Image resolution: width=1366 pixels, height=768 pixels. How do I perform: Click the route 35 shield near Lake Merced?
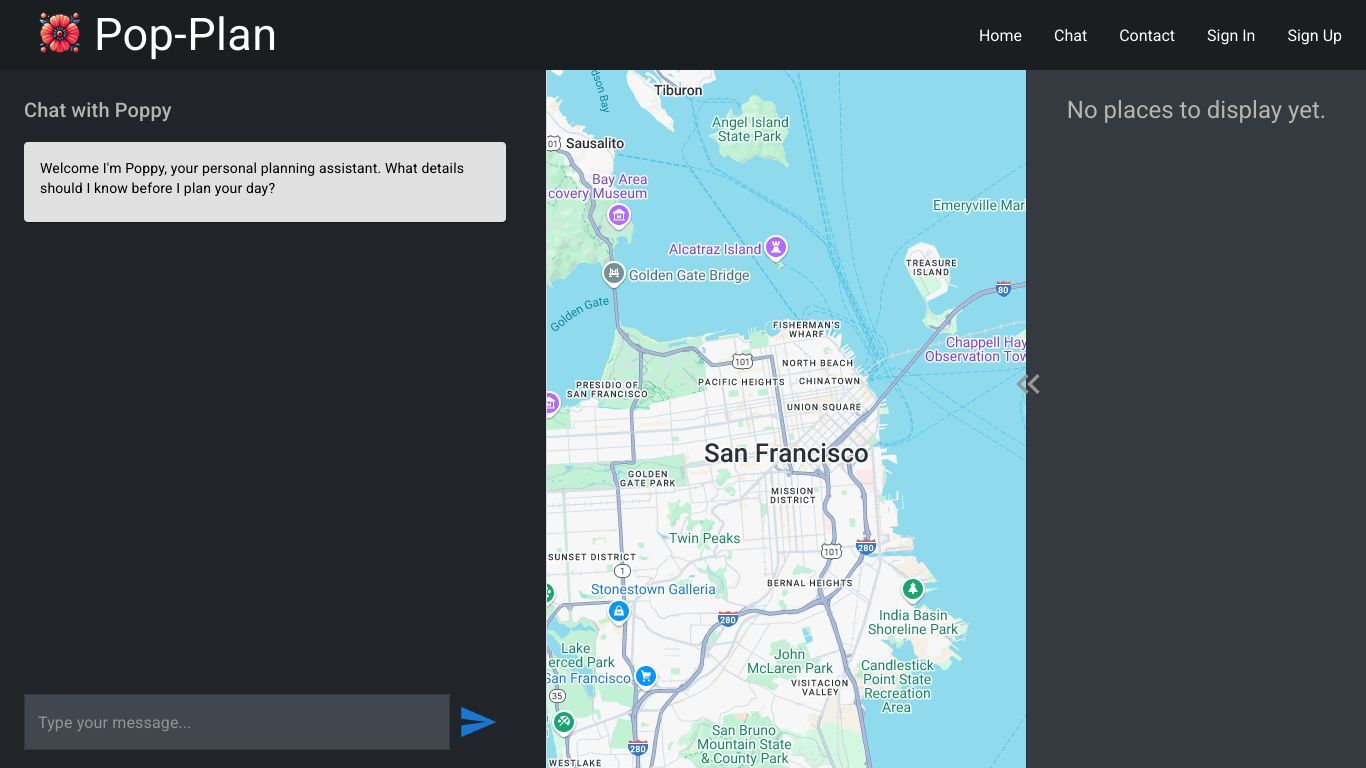click(557, 696)
